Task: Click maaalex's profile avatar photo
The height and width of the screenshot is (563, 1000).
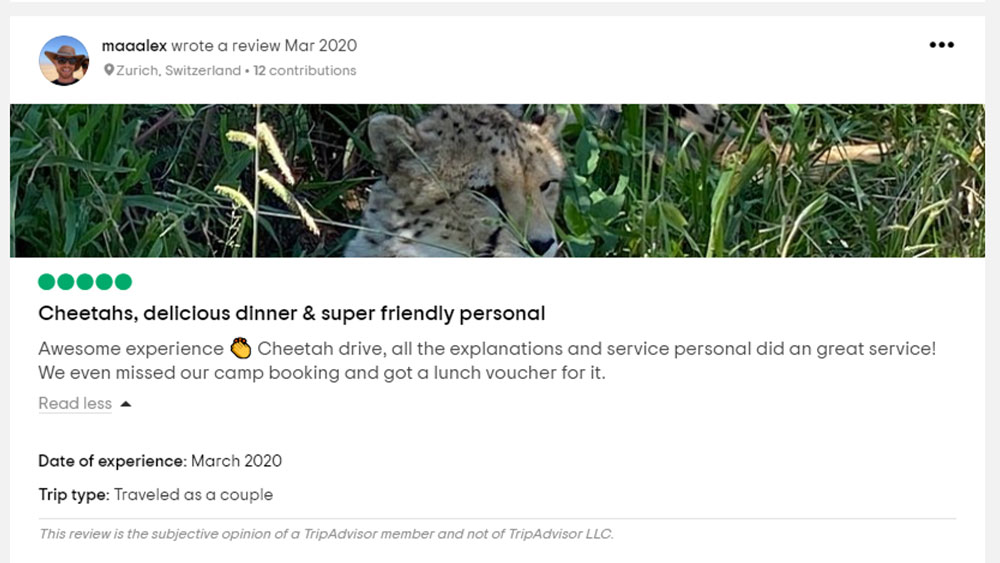Action: click(64, 60)
